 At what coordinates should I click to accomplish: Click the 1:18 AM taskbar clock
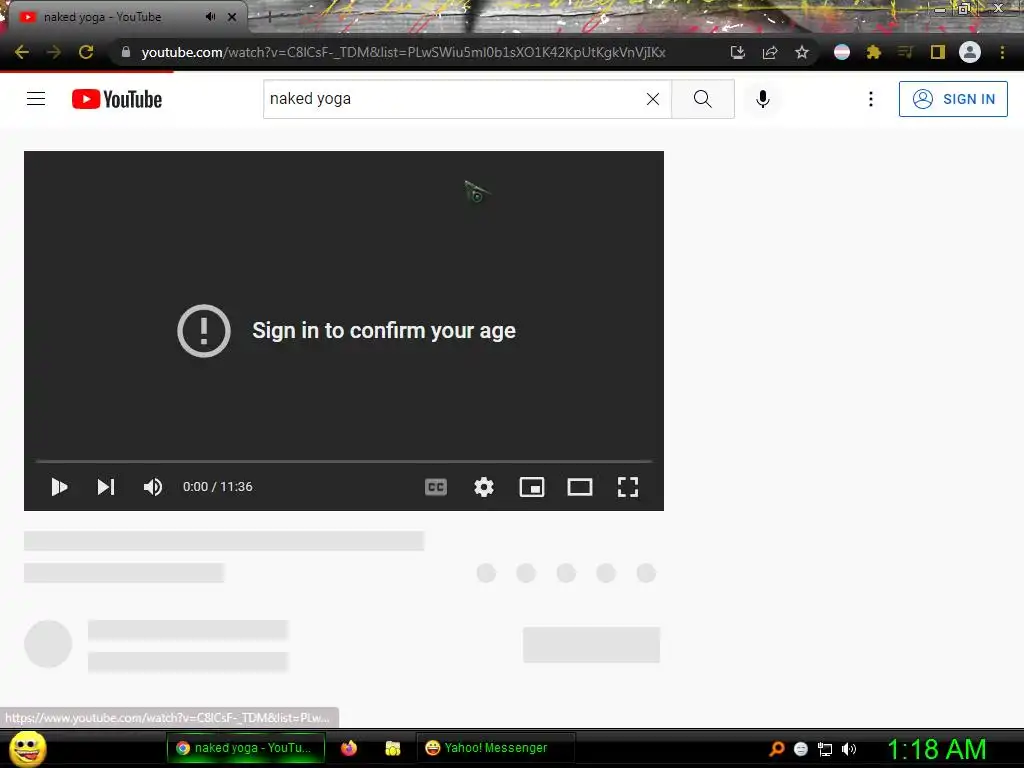[x=936, y=749]
